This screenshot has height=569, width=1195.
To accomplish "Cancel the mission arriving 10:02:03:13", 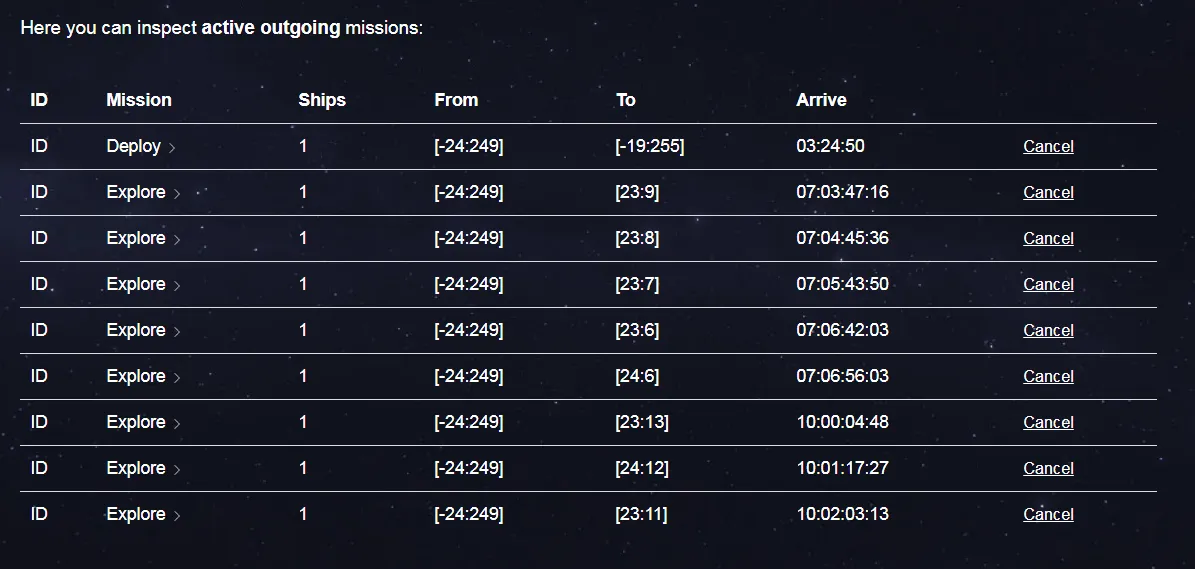I will point(1048,514).
